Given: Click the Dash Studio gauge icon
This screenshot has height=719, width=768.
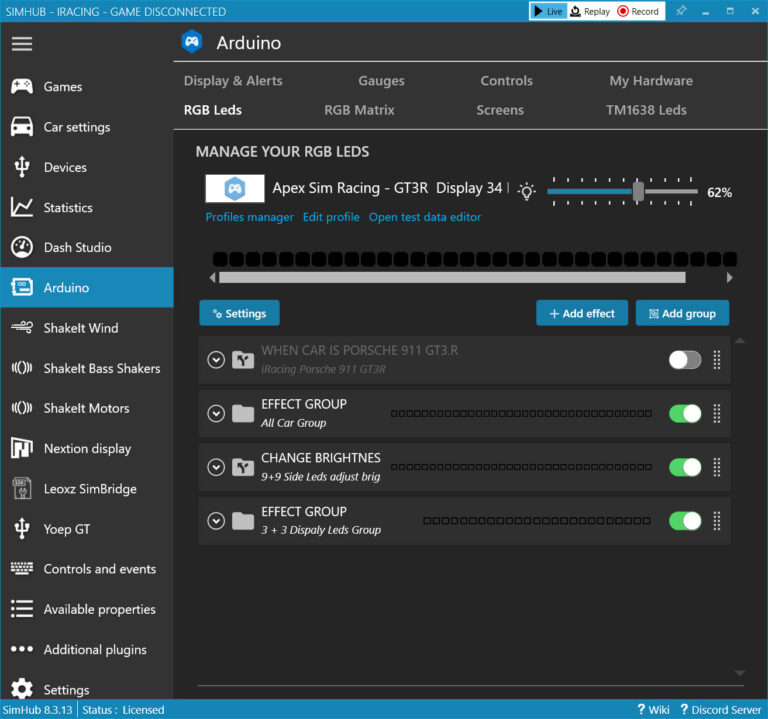Looking at the screenshot, I should point(22,247).
